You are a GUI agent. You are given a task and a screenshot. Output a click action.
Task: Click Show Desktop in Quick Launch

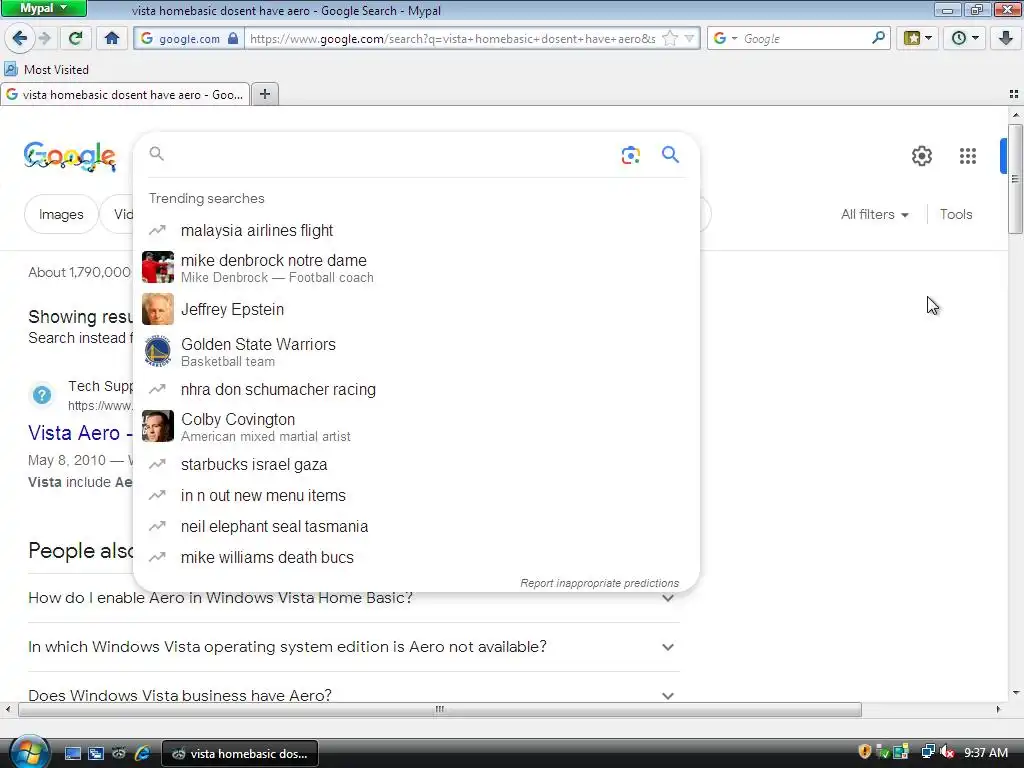(72, 754)
